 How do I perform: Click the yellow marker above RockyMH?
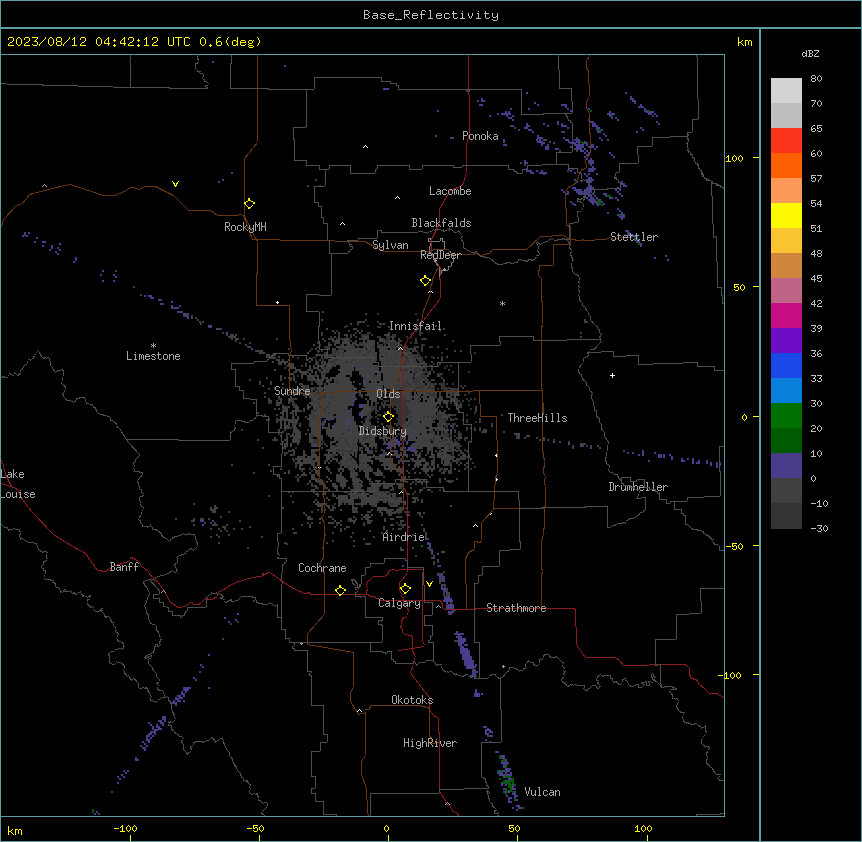[x=250, y=203]
